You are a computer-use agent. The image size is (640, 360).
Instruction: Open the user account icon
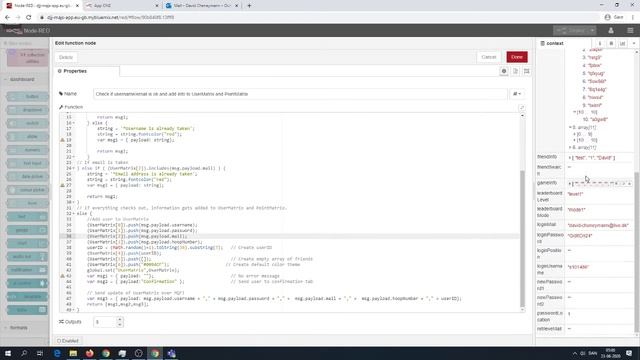(611, 31)
